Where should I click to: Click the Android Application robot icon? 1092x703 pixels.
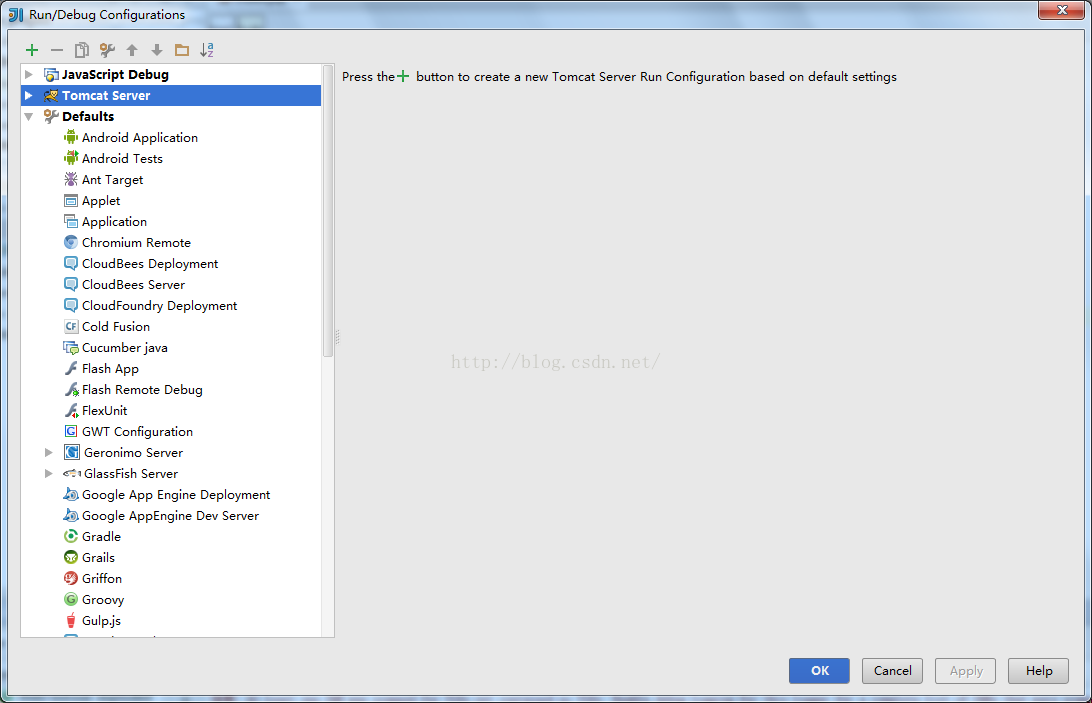pyautogui.click(x=71, y=137)
